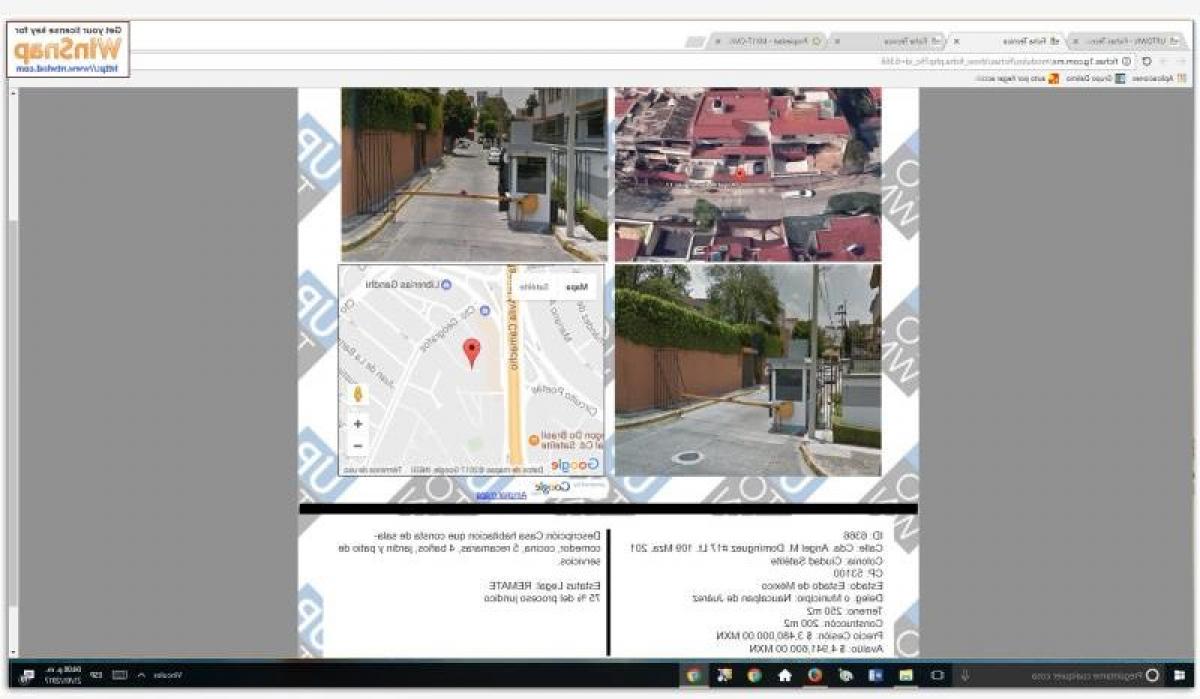1200x699 pixels.
Task: Open the aerial satellite photo thumbnail
Action: [x=747, y=174]
